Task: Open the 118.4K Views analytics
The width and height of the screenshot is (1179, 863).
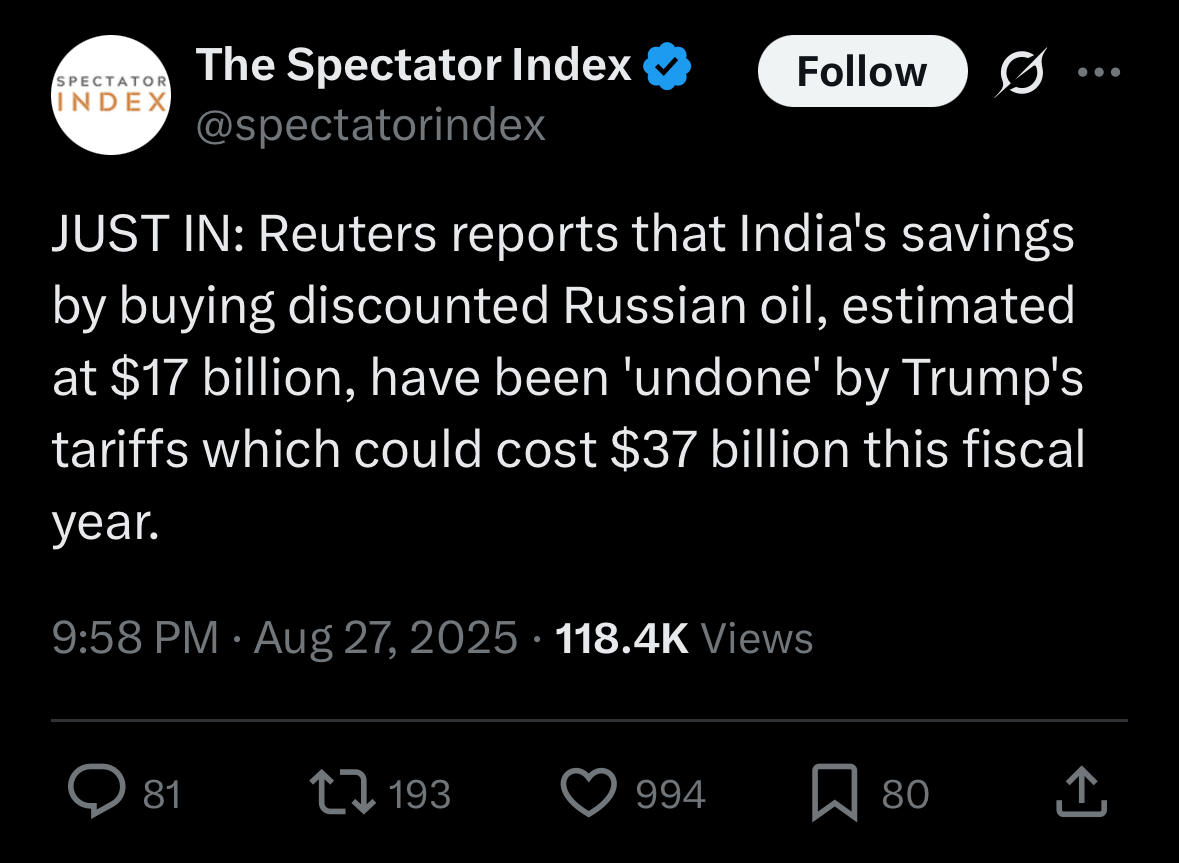Action: click(x=683, y=638)
